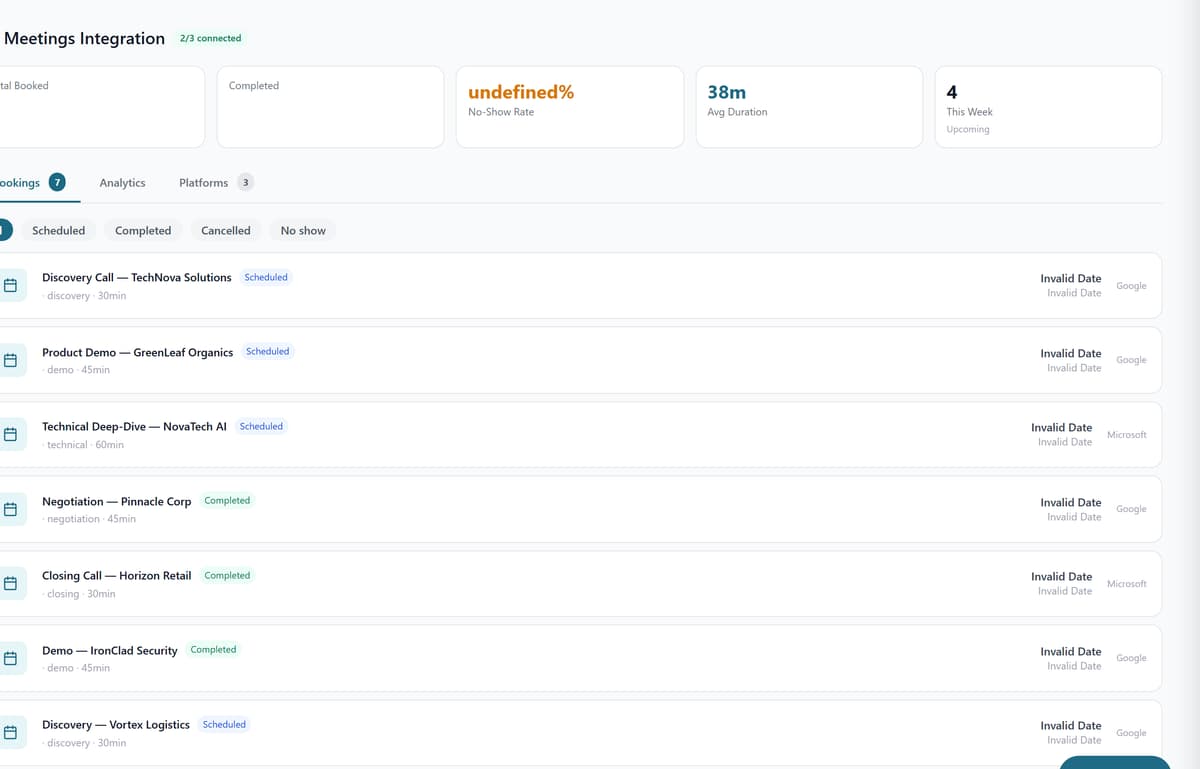Click calendar icon for Discovery Vortex Logistics
The image size is (1200, 769).
pos(10,733)
